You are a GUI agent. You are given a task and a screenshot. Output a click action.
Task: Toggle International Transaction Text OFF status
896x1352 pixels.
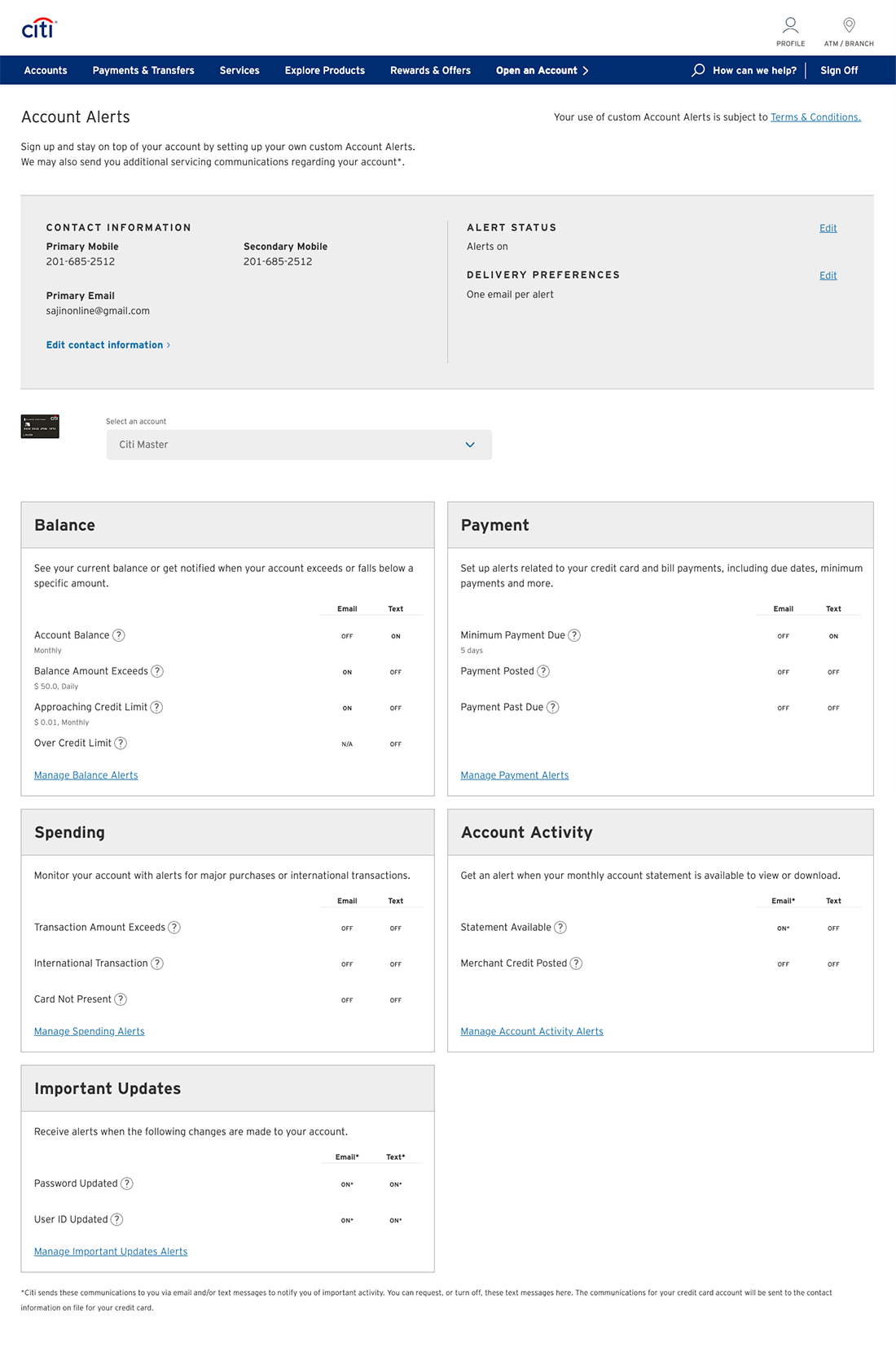(396, 964)
